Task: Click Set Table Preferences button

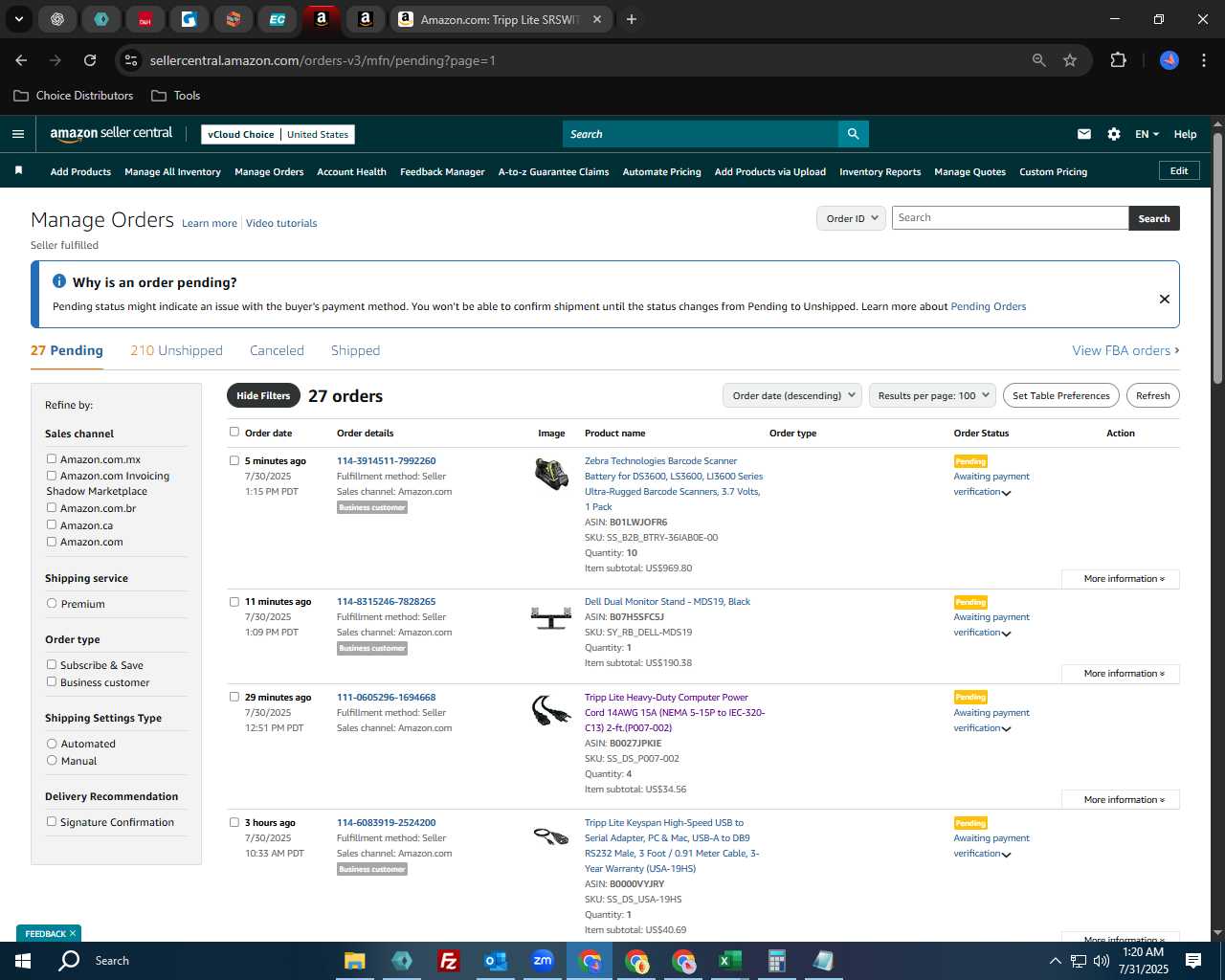Action: pos(1061,395)
